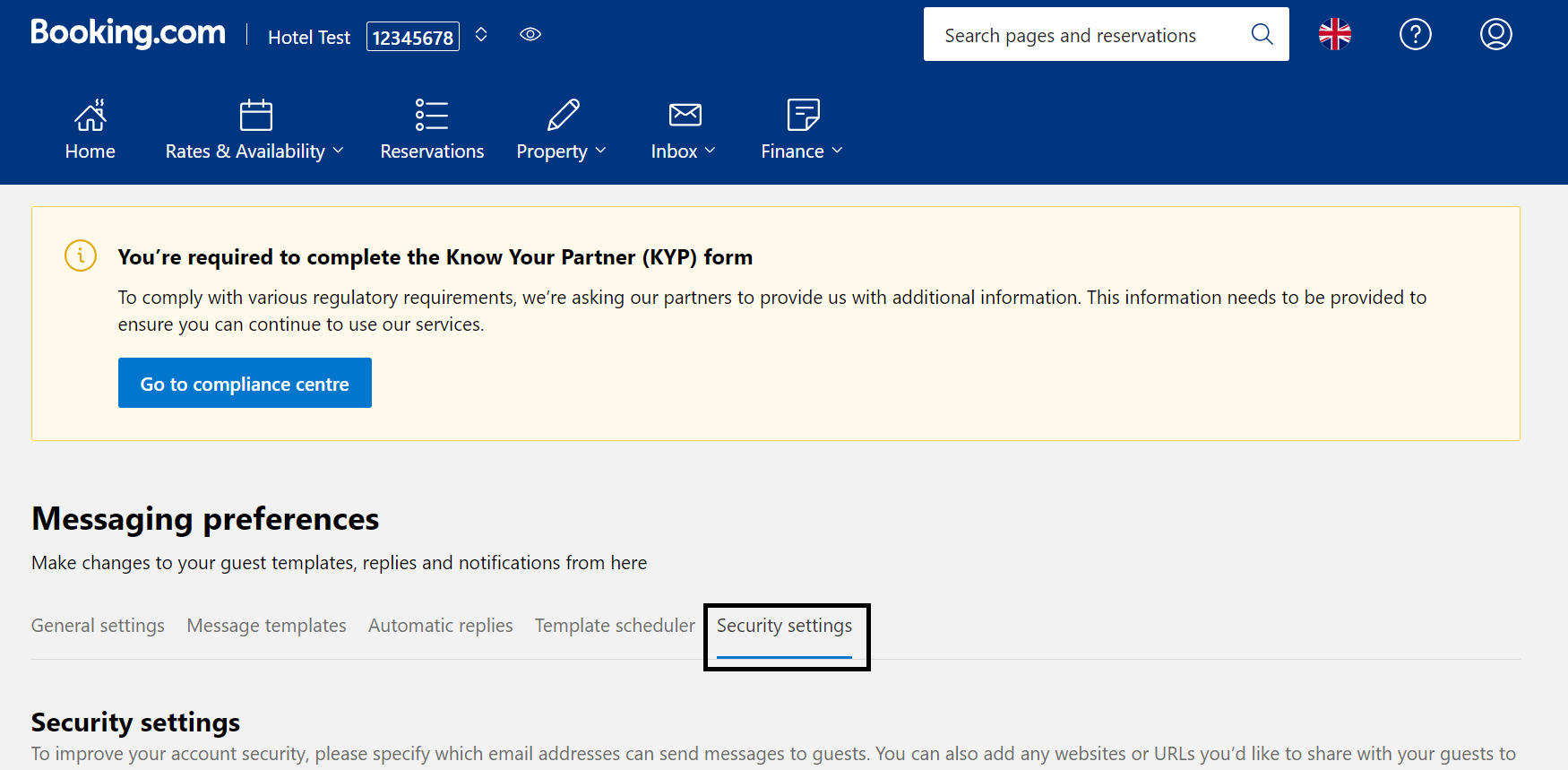Click the Home house icon
The height and width of the screenshot is (770, 1568).
click(x=90, y=115)
